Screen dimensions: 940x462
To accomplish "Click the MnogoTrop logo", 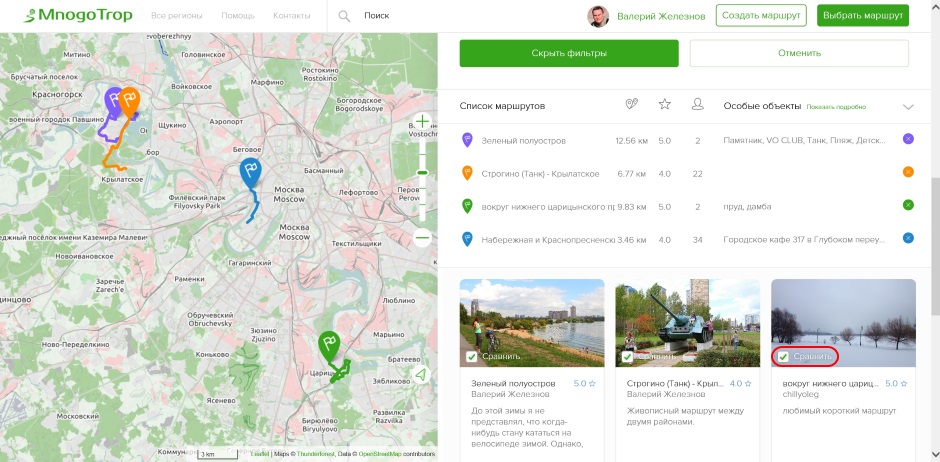I will pyautogui.click(x=78, y=15).
